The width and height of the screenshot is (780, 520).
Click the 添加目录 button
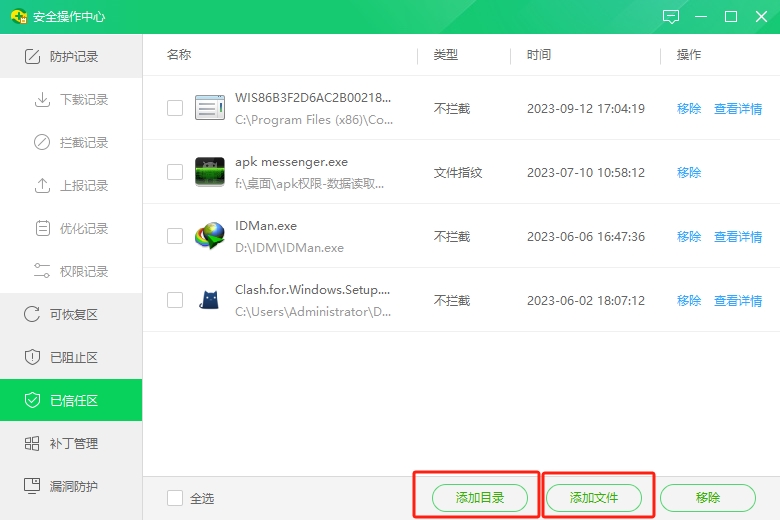[x=479, y=498]
